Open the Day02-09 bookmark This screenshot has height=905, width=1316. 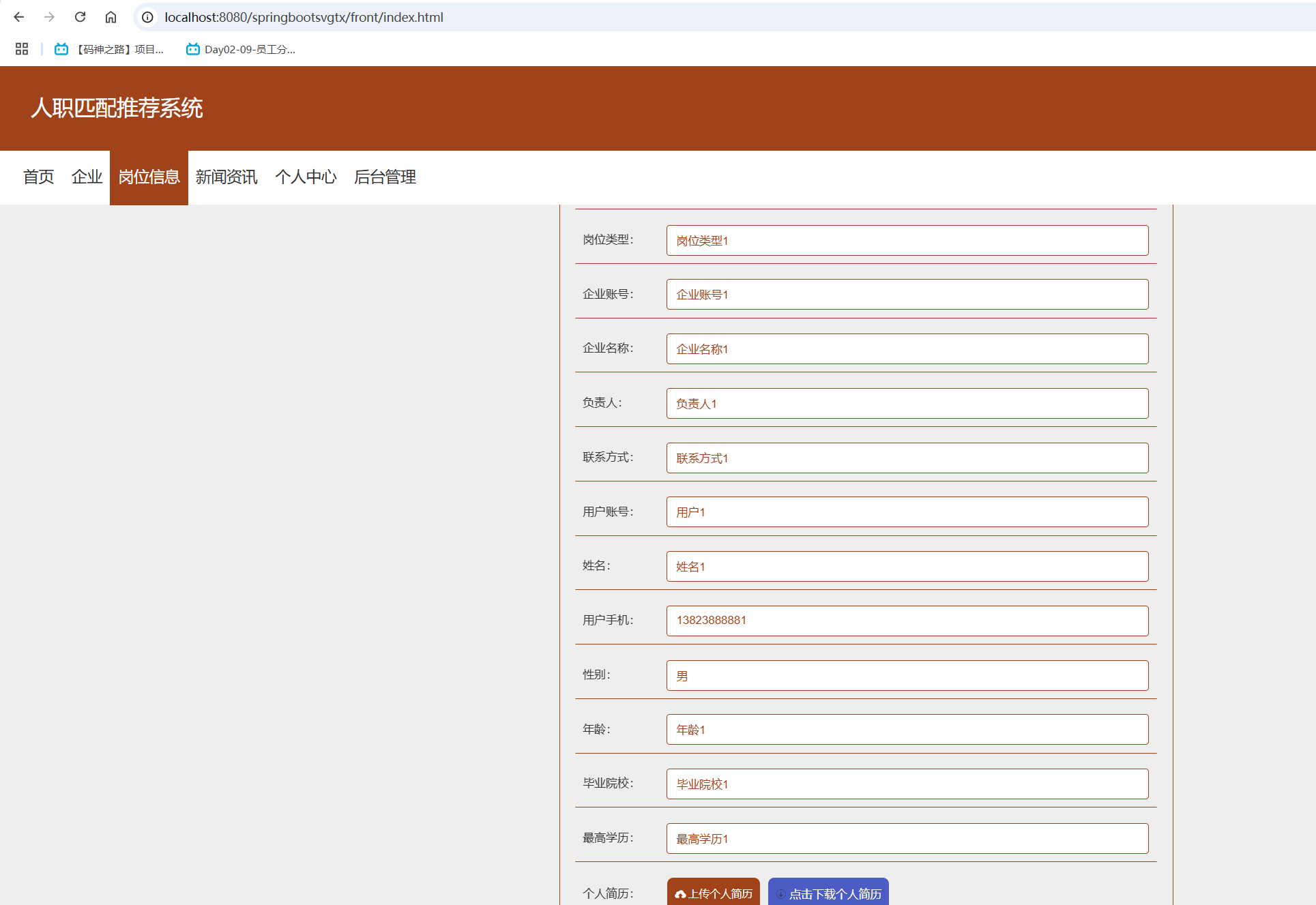click(x=241, y=49)
